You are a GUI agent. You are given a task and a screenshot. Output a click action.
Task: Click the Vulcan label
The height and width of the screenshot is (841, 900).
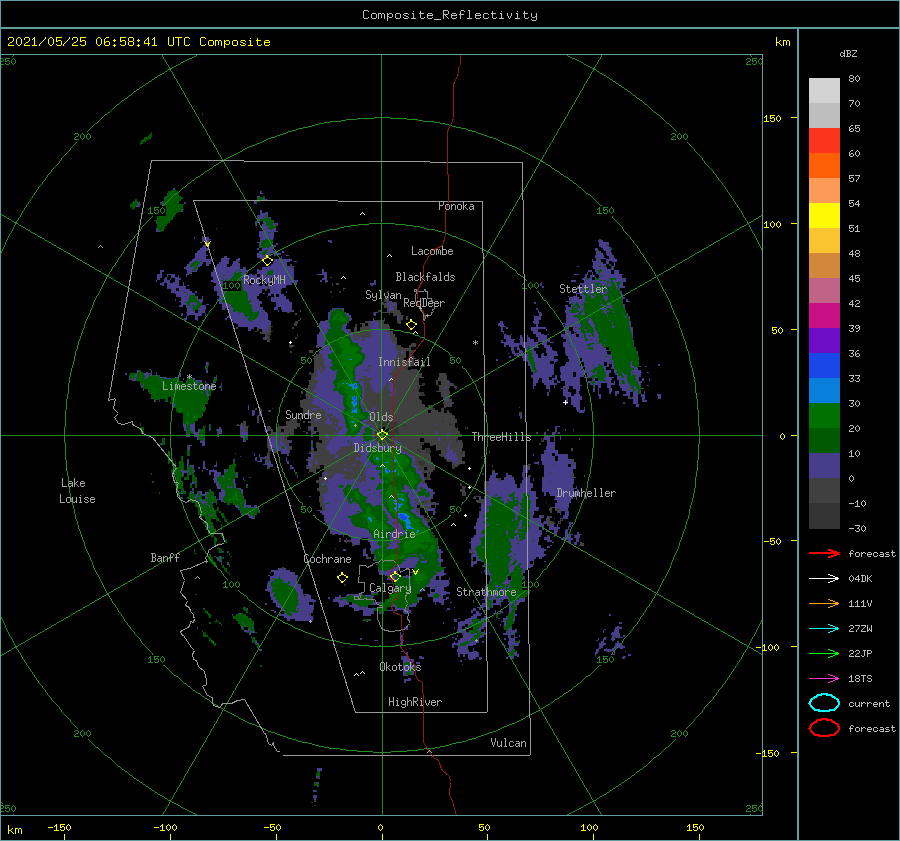click(x=509, y=742)
